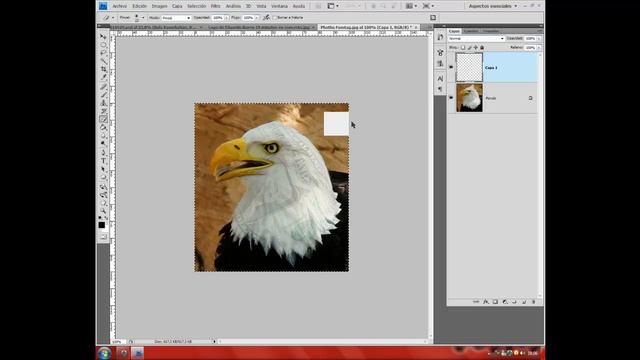Click the delete layer trash icon
The image size is (640, 360).
533,302
